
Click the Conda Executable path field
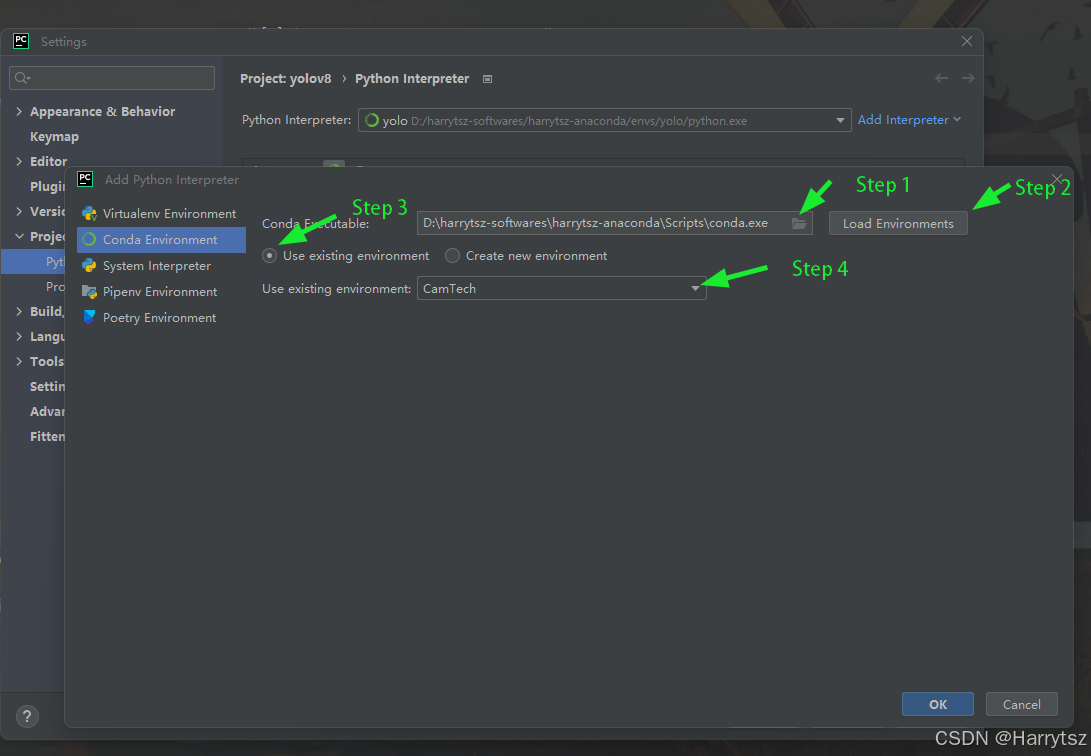614,223
